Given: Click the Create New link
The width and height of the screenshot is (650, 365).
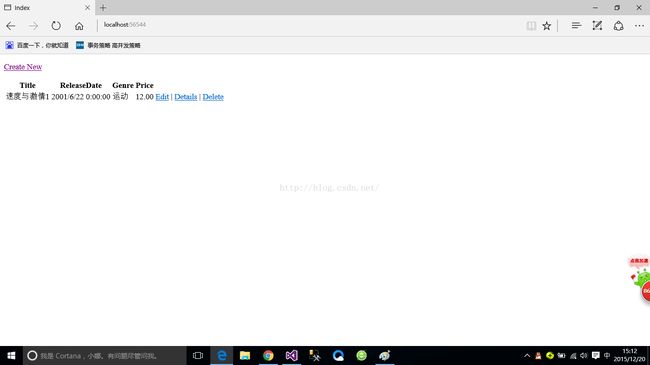Looking at the screenshot, I should point(23,67).
